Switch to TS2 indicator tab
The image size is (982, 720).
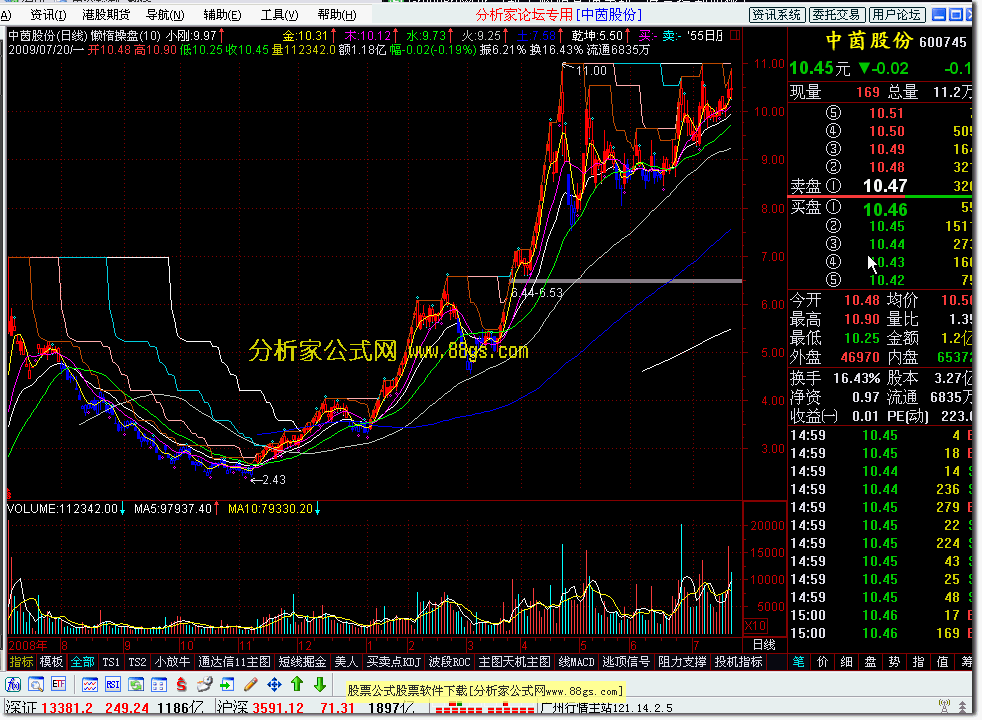137,662
